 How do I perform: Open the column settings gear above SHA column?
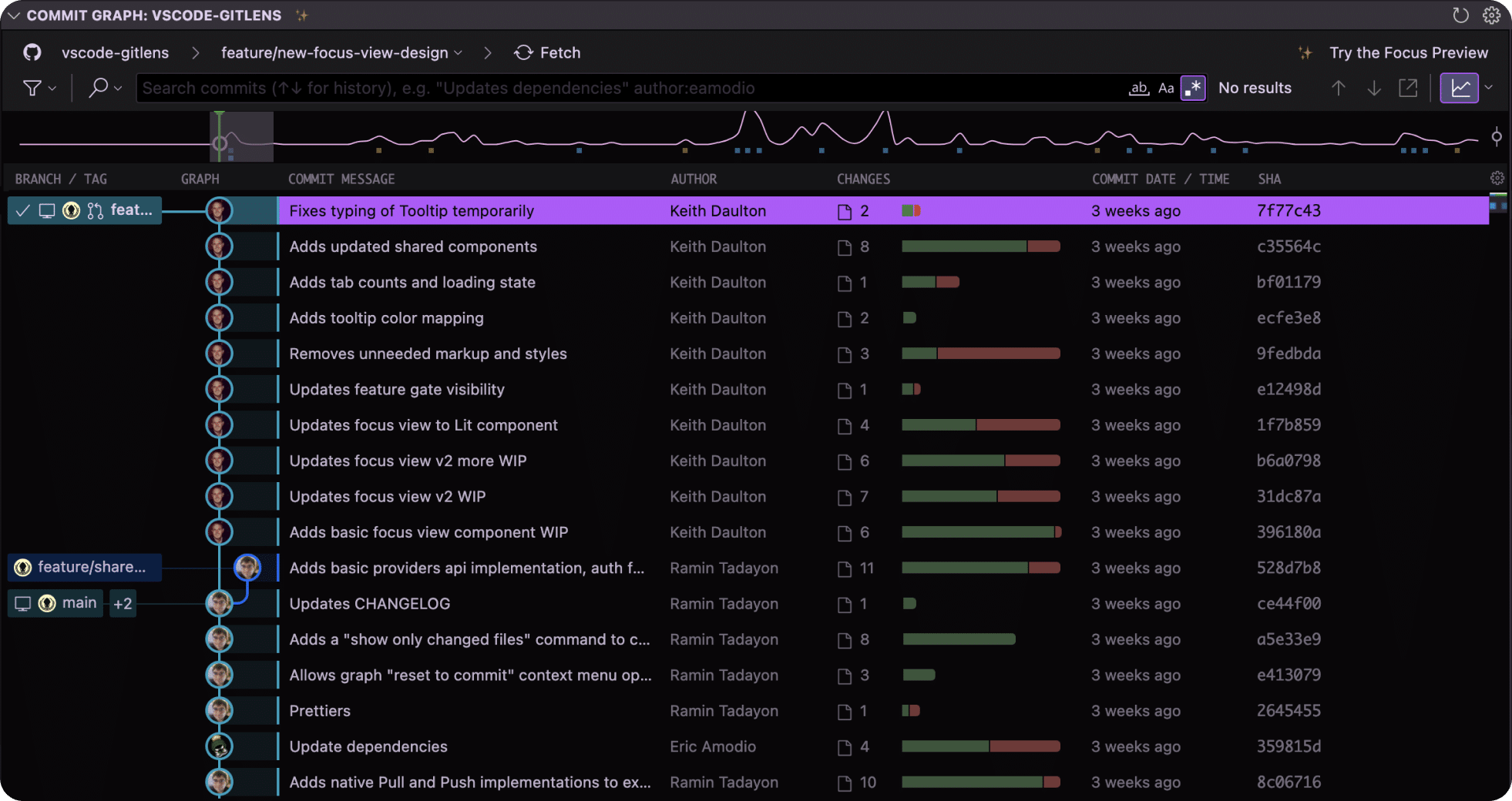pos(1498,178)
